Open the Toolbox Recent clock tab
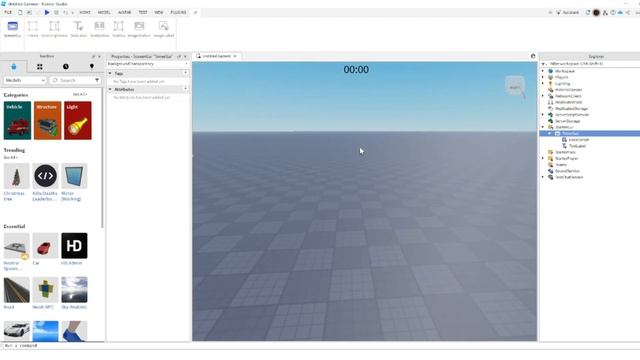Image resolution: width=640 pixels, height=360 pixels. (x=66, y=67)
